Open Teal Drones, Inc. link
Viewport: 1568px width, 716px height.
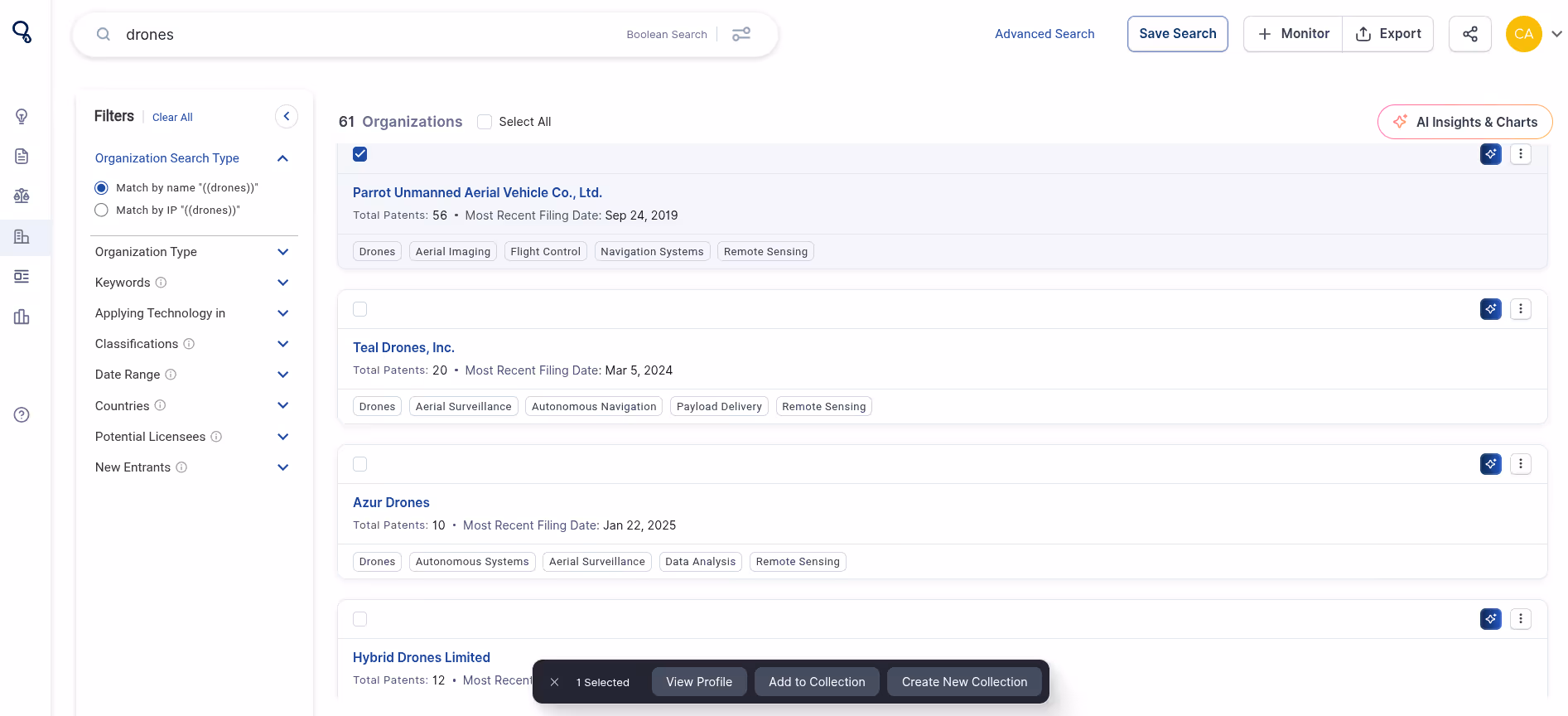403,347
